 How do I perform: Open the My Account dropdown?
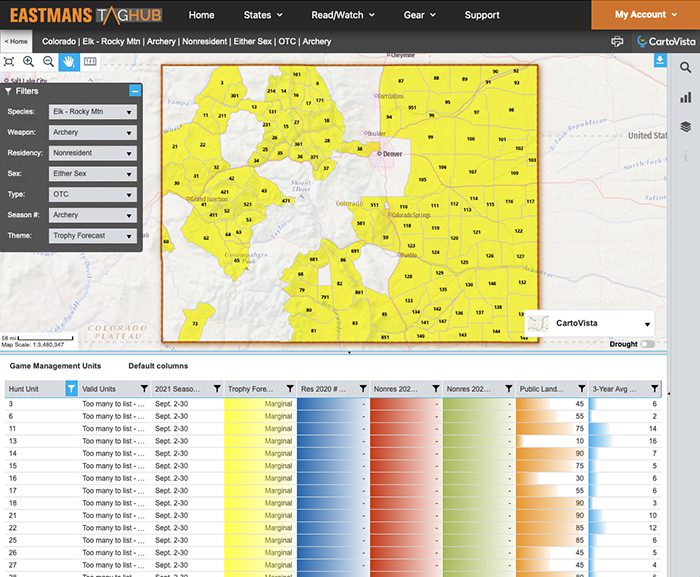pos(646,15)
